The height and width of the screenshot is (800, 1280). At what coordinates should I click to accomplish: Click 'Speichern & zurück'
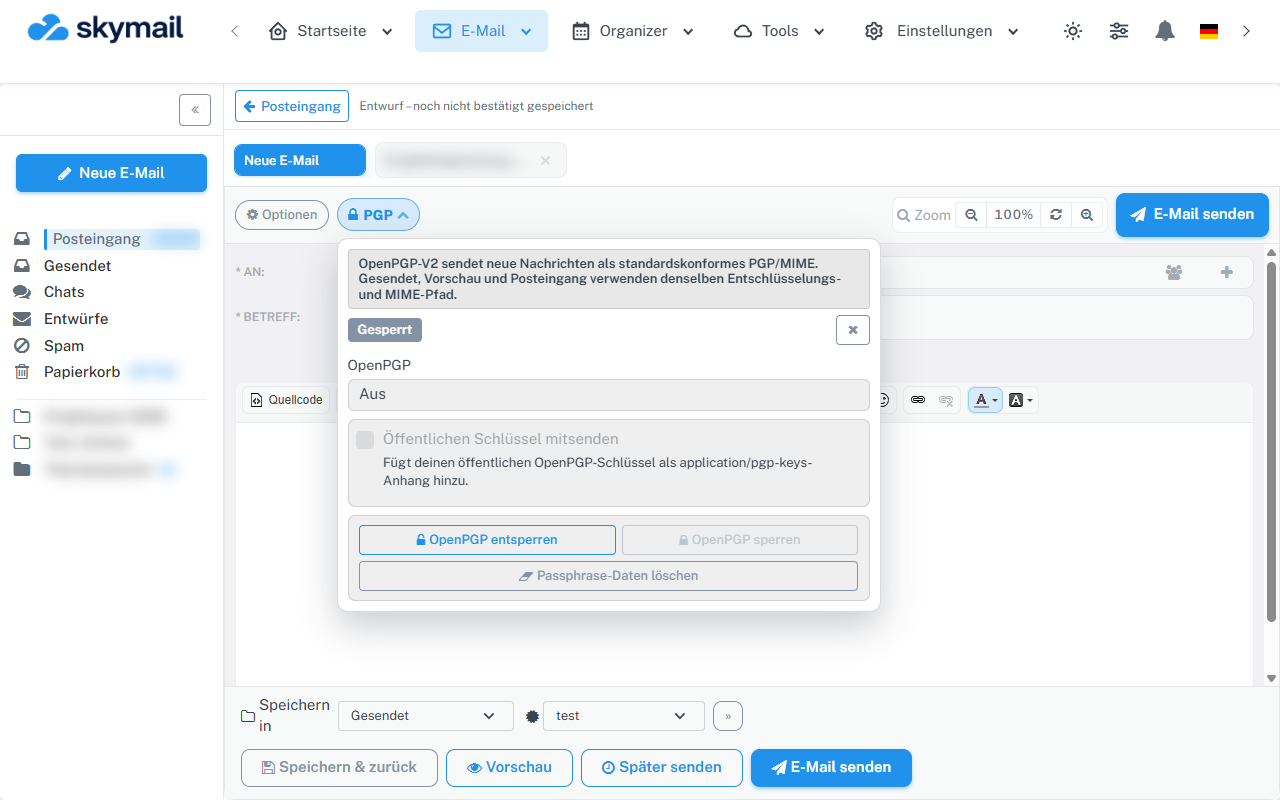(339, 768)
